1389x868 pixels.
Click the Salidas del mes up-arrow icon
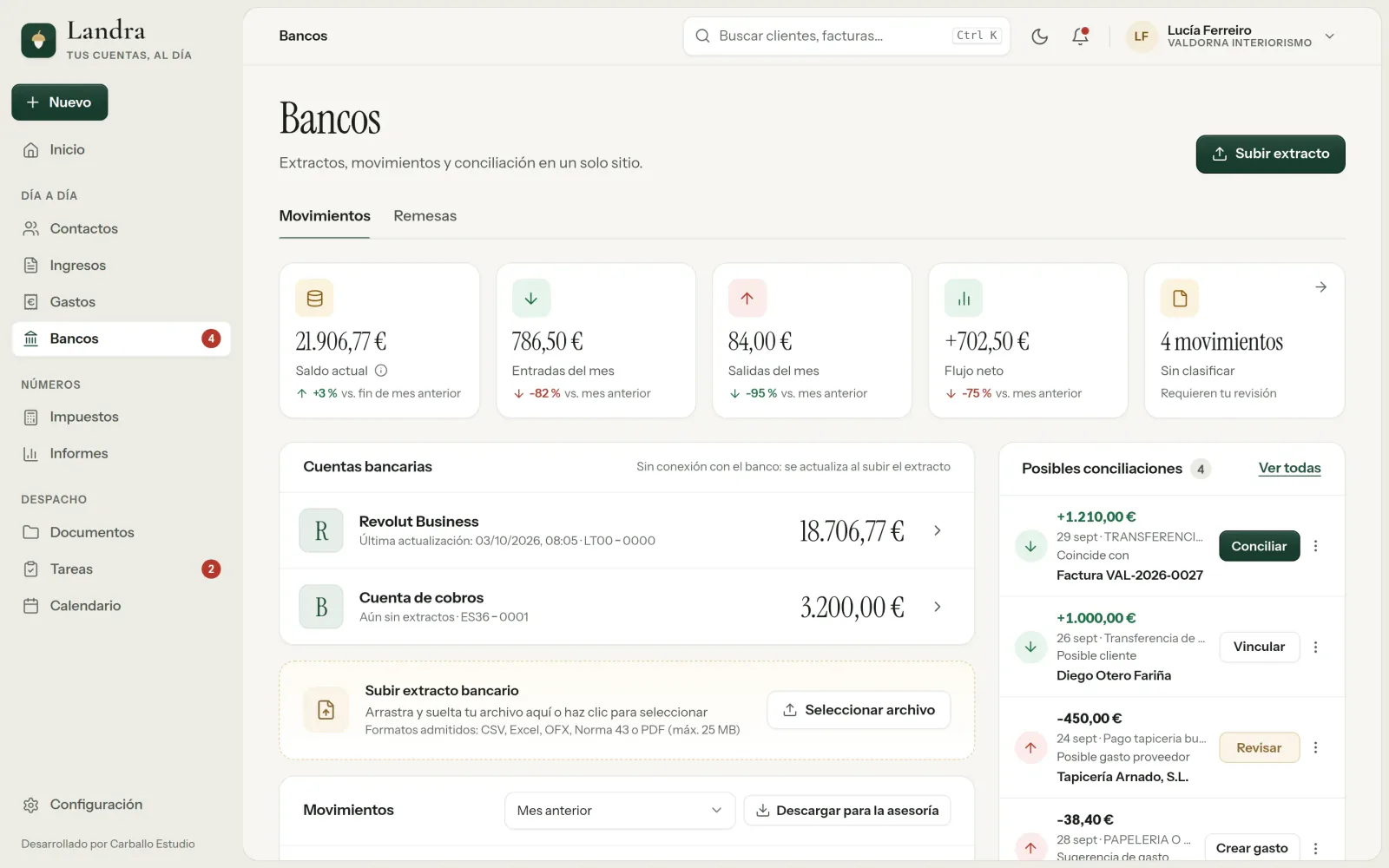coord(747,299)
